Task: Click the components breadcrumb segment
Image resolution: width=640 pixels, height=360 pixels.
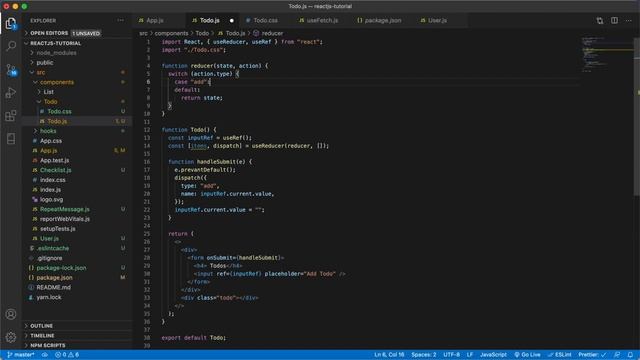Action: 171,33
